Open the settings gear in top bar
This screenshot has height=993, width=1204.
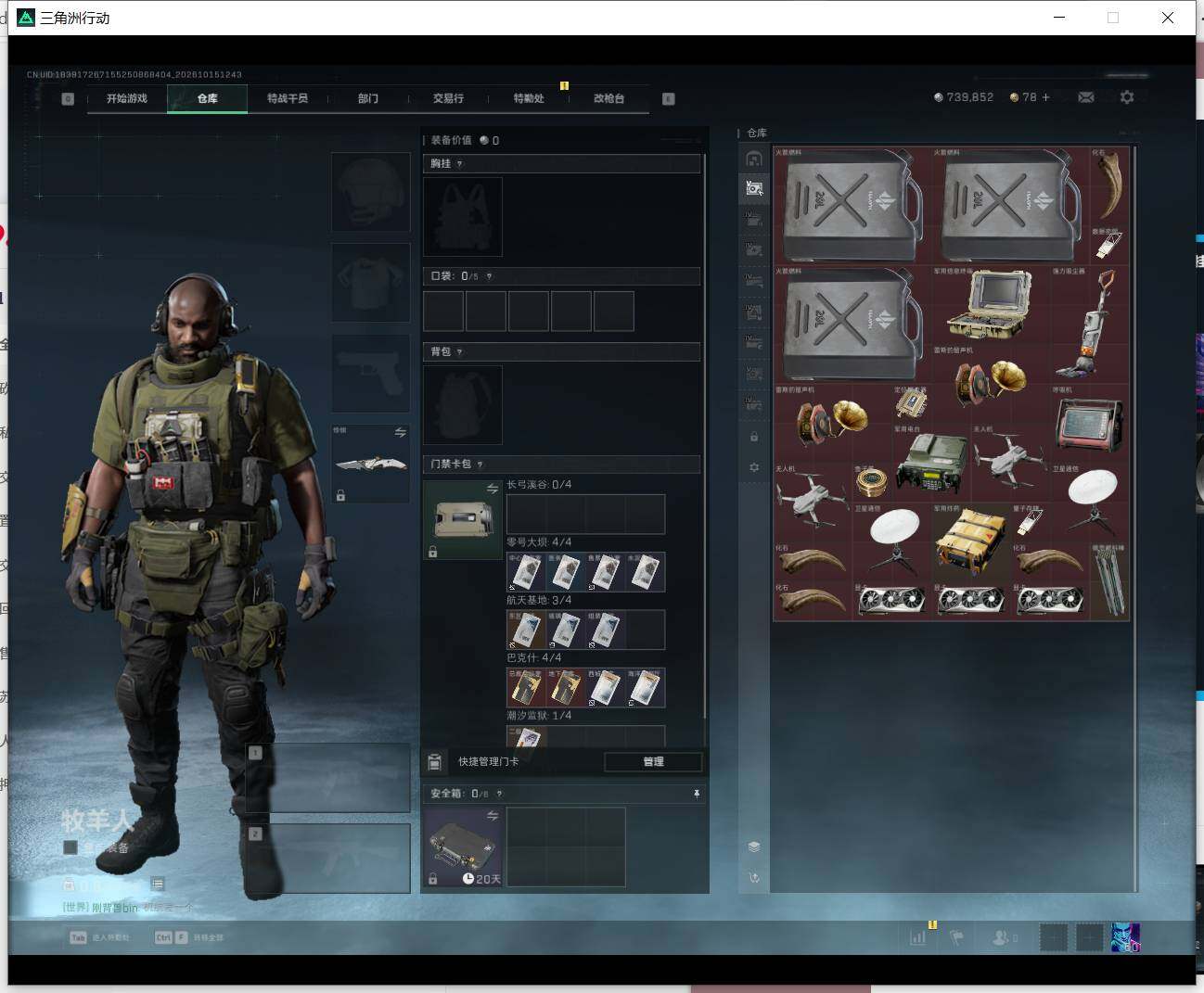point(1127,97)
